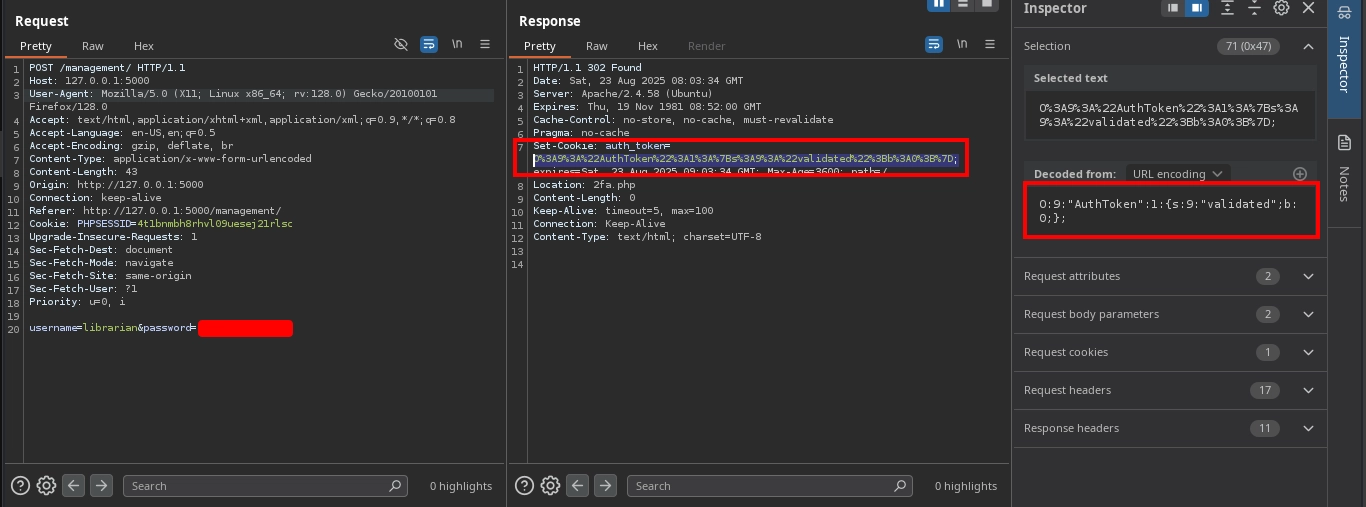Collapse the Selection section
This screenshot has width=1366, height=507.
coord(1308,46)
